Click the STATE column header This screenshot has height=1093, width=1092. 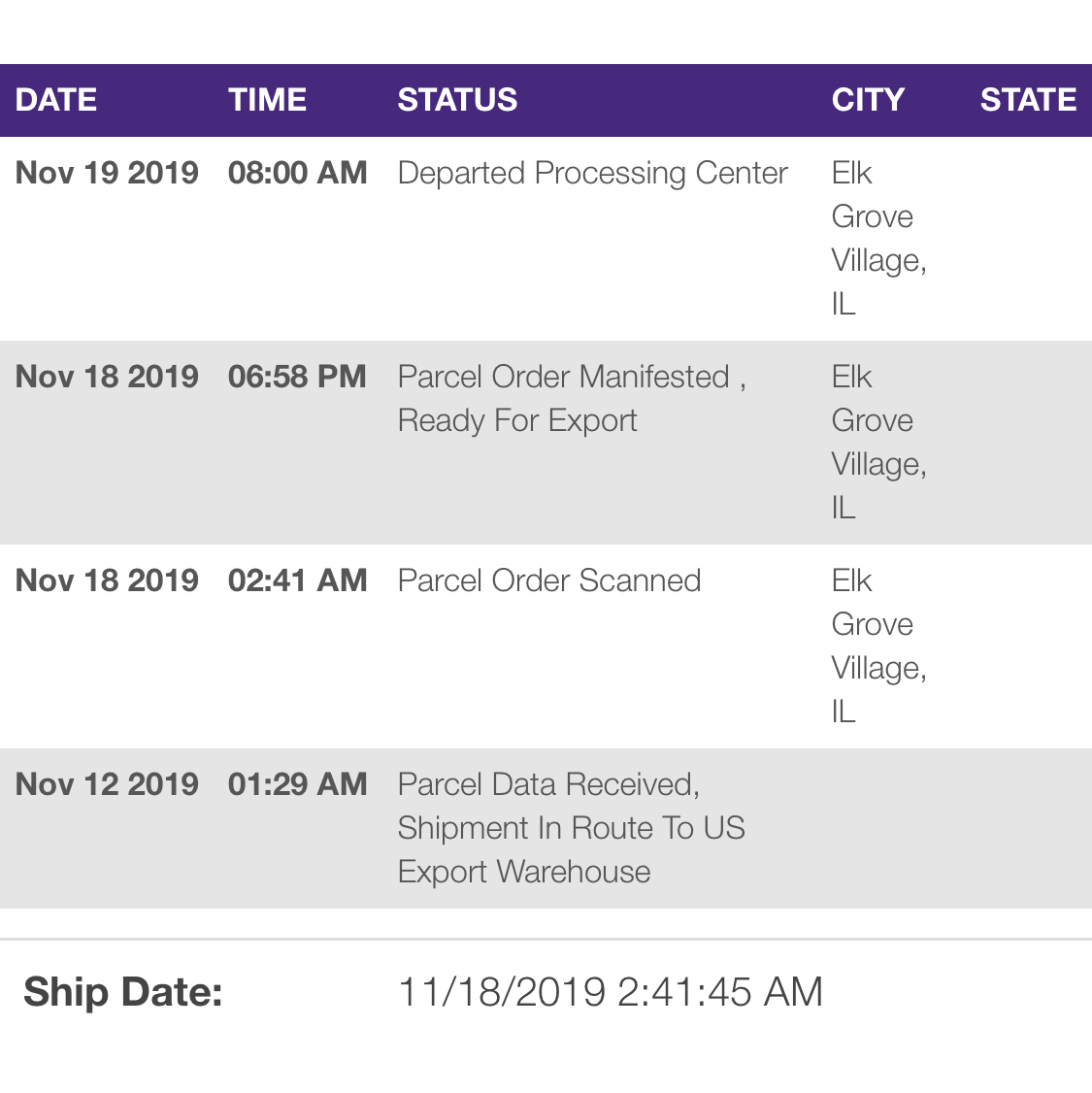[1028, 100]
